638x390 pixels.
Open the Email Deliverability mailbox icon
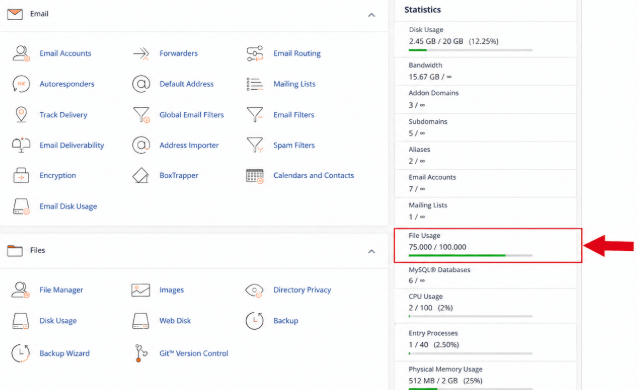tap(21, 145)
